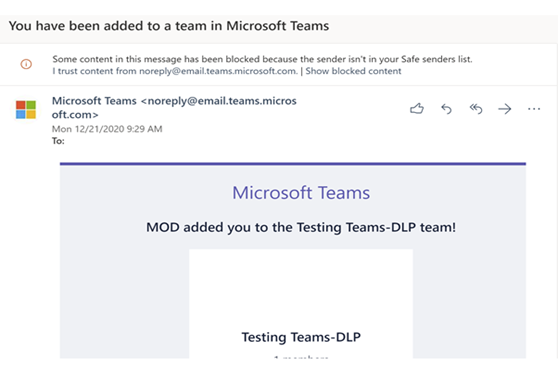Image resolution: width=558 pixels, height=388 pixels.
Task: Click the blank team image area in the white card
Action: click(301, 288)
